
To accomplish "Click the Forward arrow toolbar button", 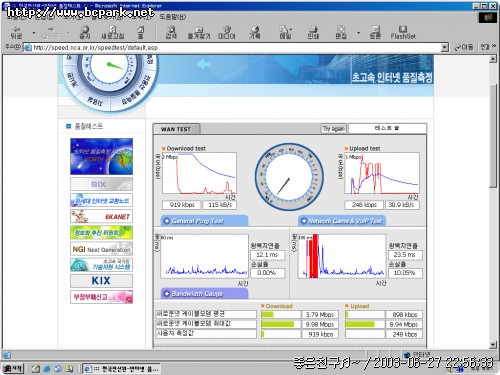I will [x=51, y=32].
